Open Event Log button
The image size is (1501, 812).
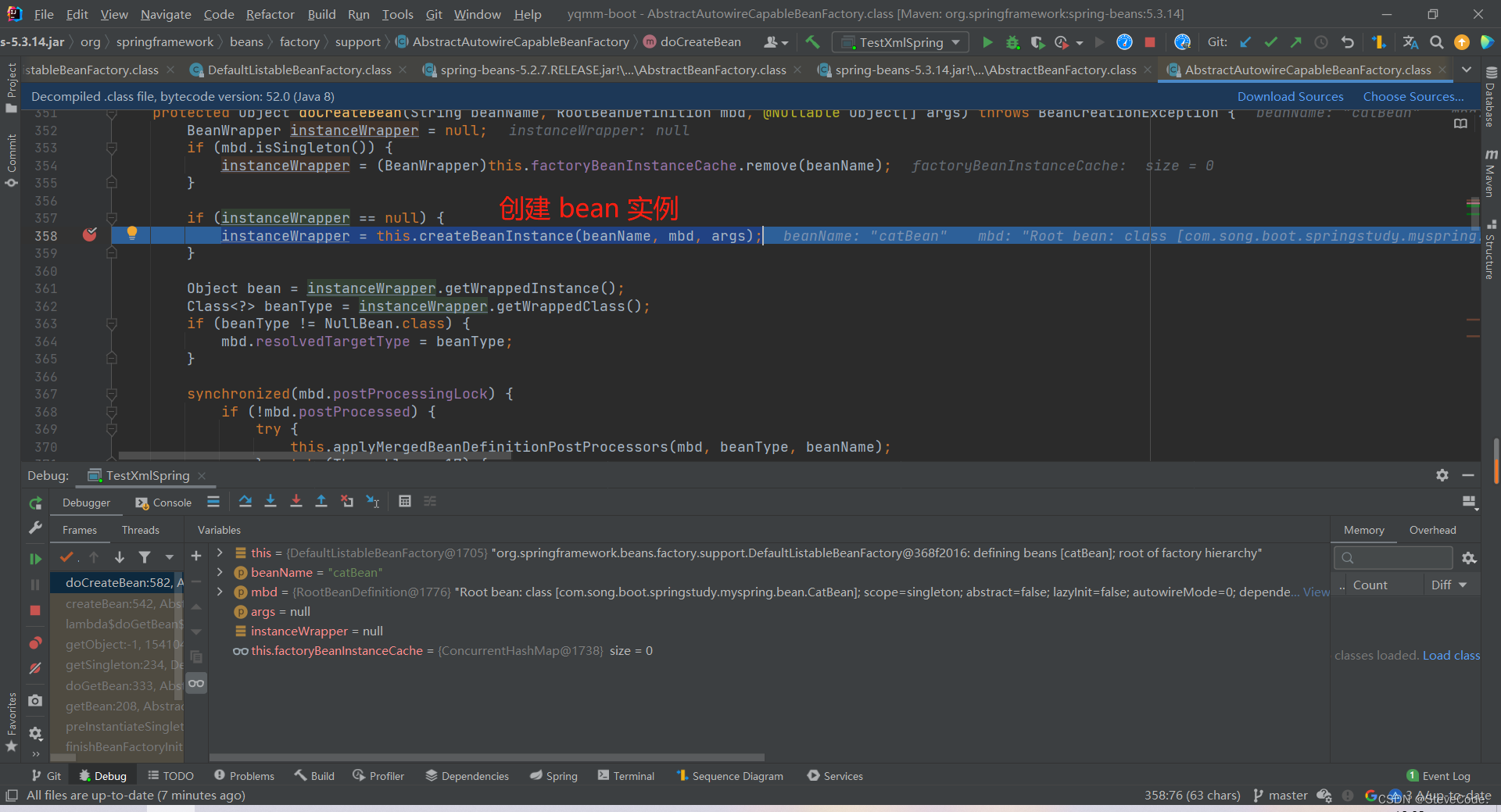(x=1438, y=776)
